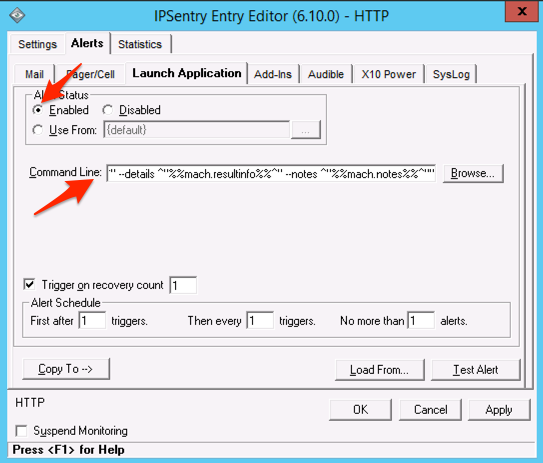Select the Alerts tab
Image resolution: width=543 pixels, height=463 pixels.
tap(87, 43)
